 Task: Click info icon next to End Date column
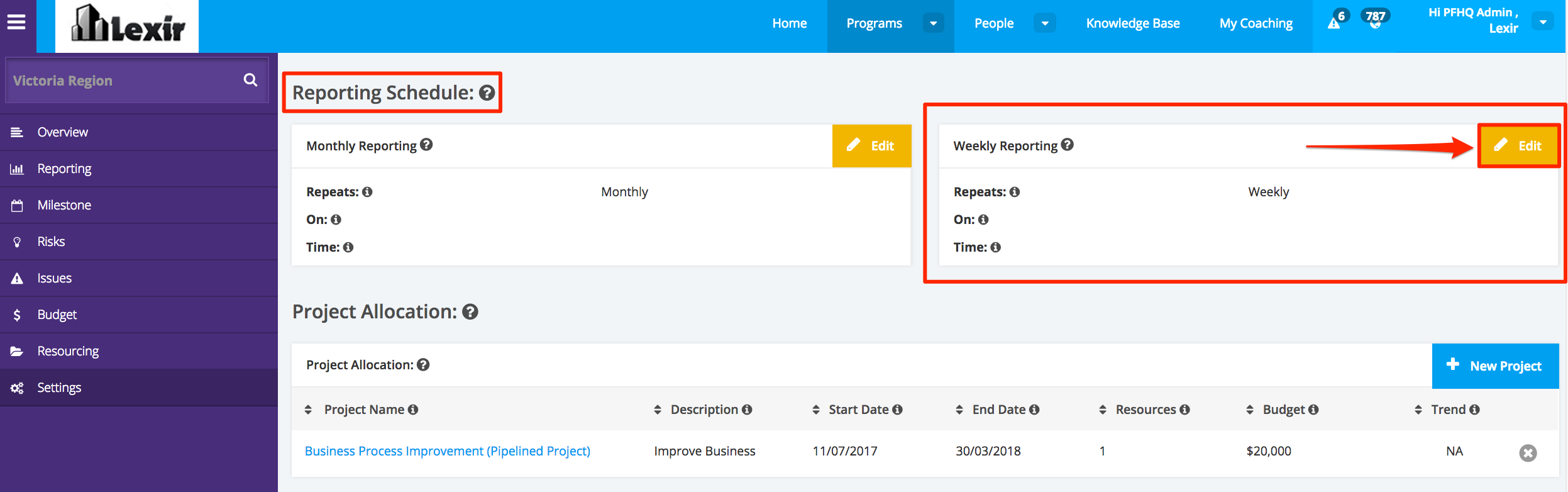1034,410
